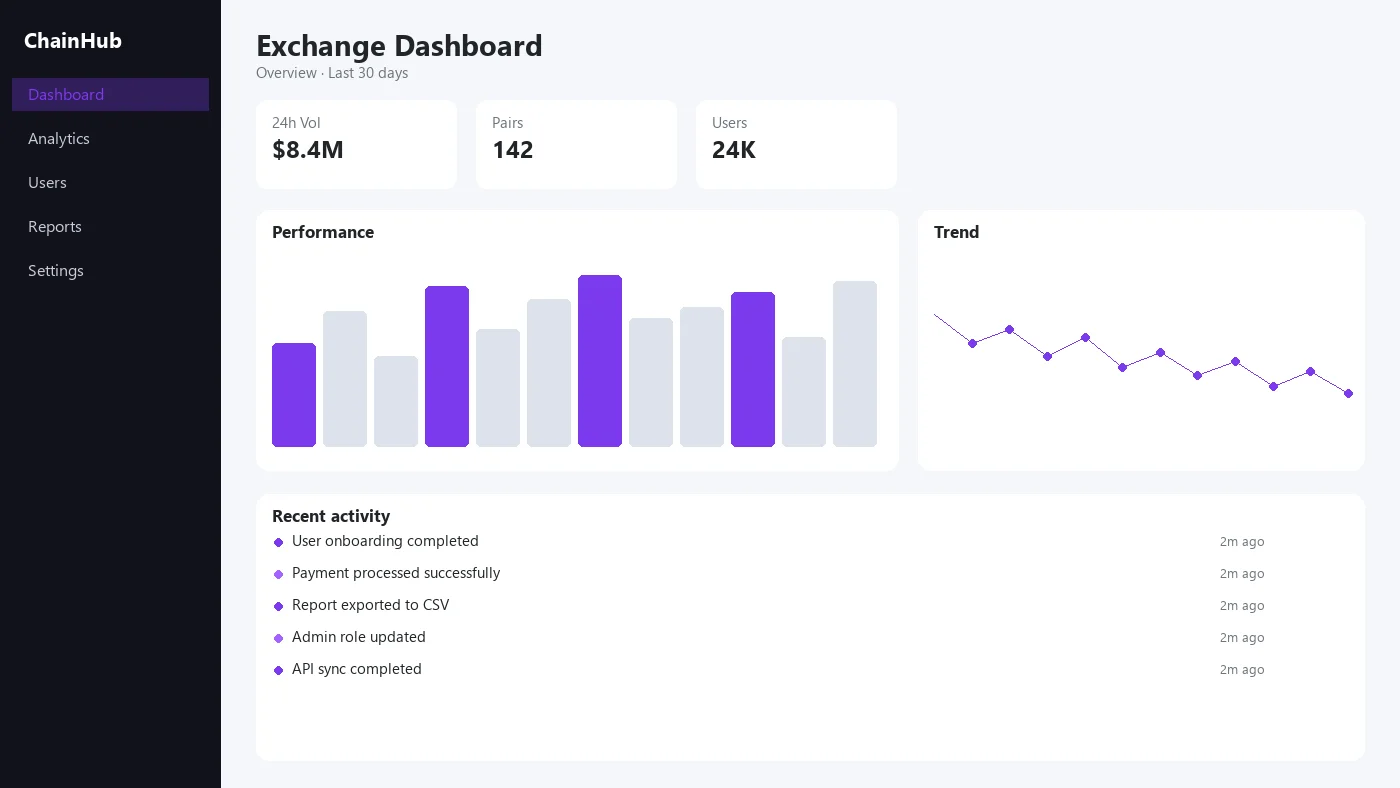Select 'Report exported to CSV' activity row
Viewport: 1400px width, 788px height.
pos(768,605)
